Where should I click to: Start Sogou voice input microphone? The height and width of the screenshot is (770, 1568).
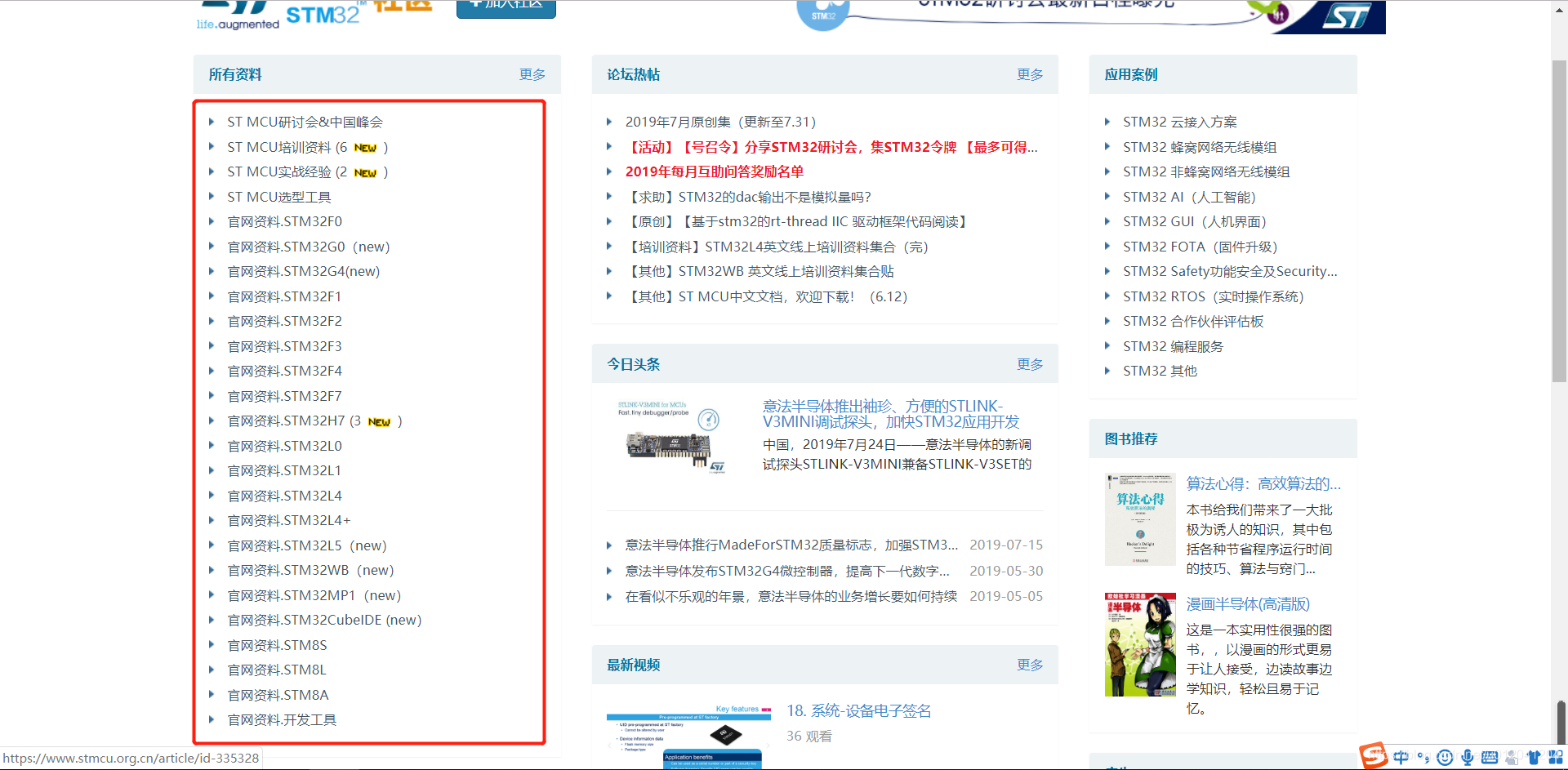(1467, 758)
